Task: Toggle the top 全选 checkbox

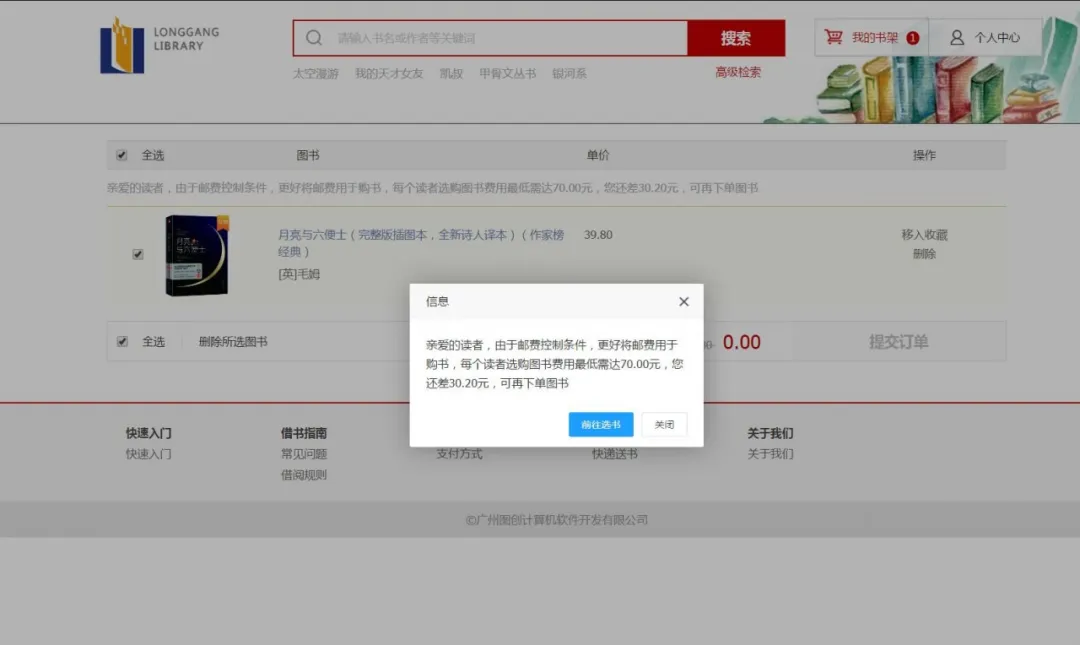Action: click(x=122, y=155)
